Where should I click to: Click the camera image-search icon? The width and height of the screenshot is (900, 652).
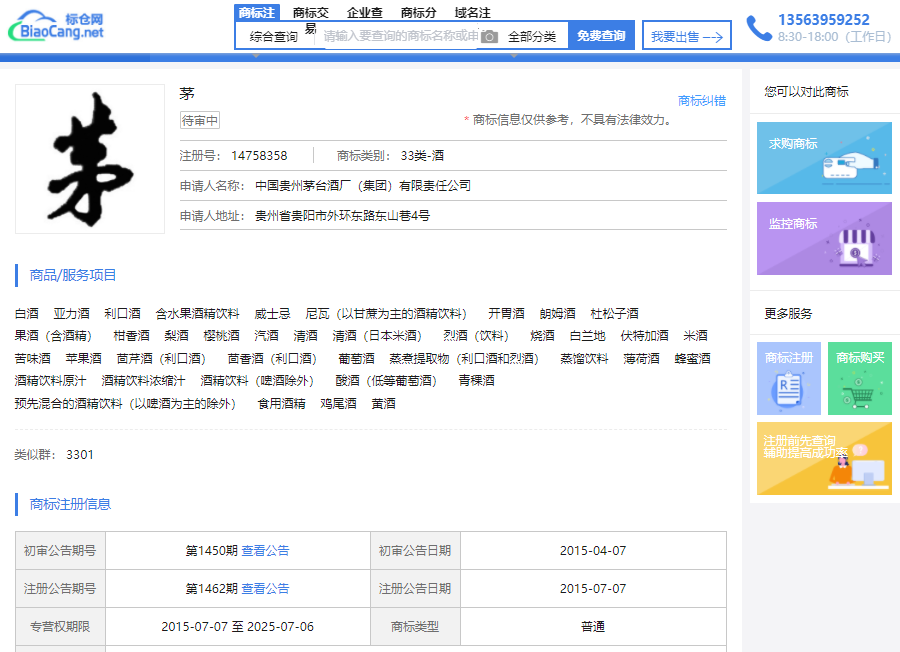pos(489,37)
